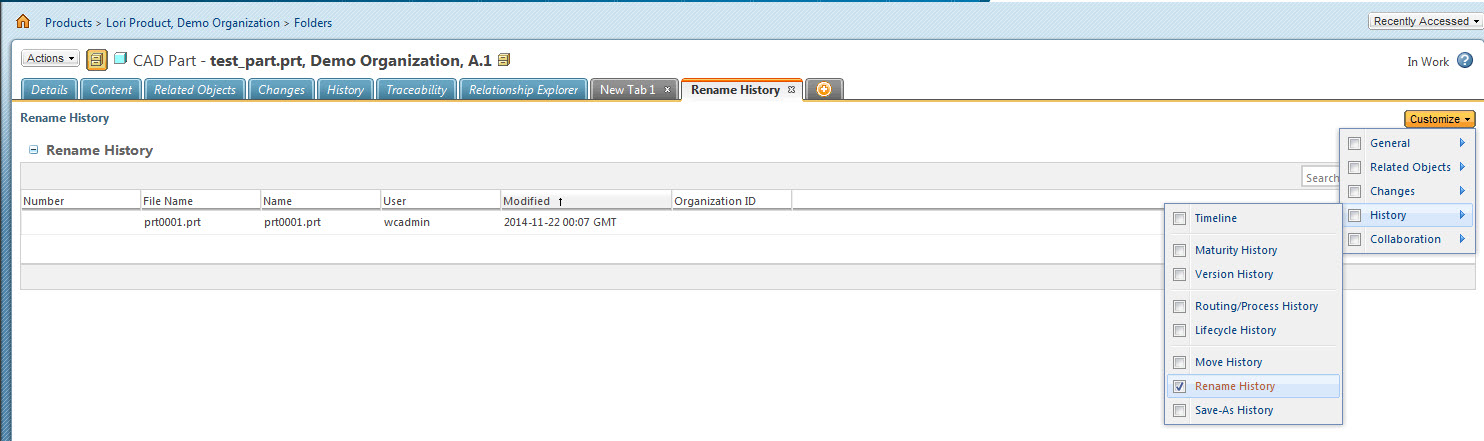
Task: Open the Customize dropdown button
Action: 1440,119
